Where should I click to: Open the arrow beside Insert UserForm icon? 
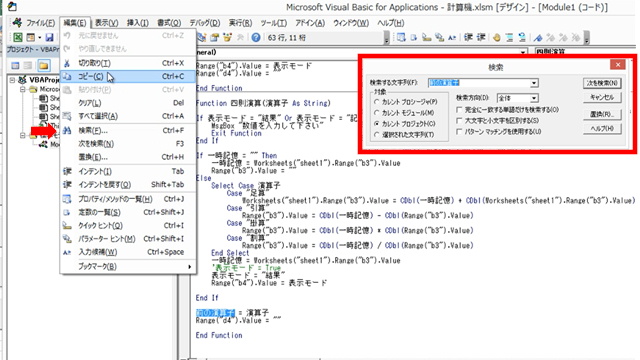click(x=39, y=38)
